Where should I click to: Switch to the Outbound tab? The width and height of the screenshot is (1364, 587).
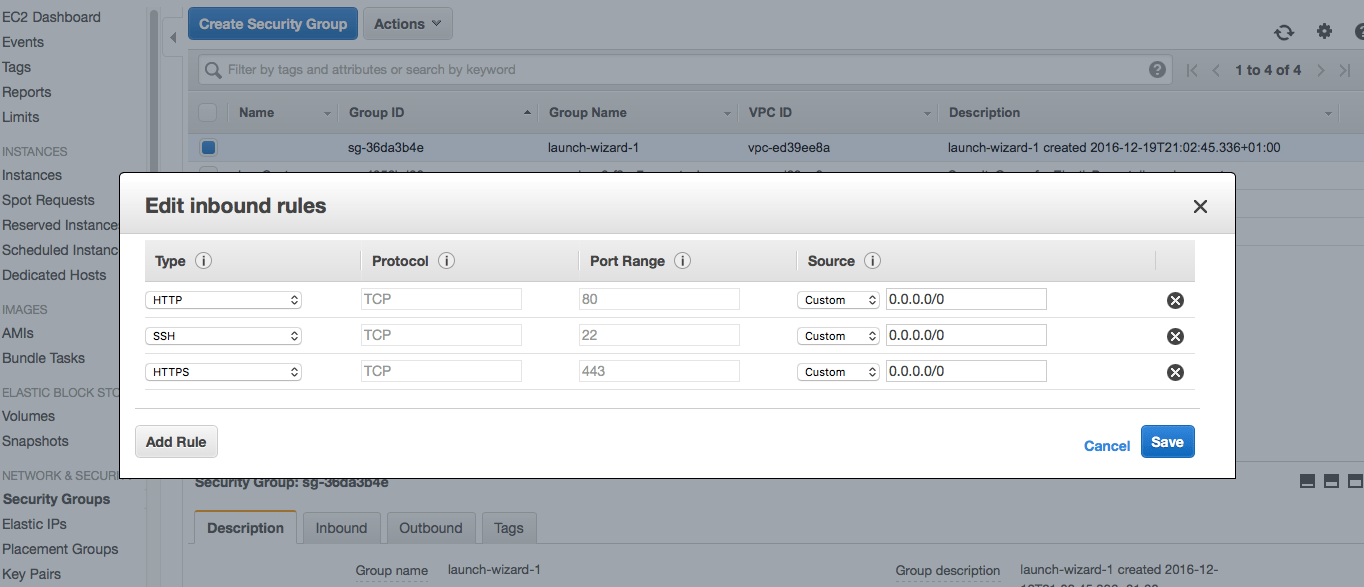click(x=430, y=528)
